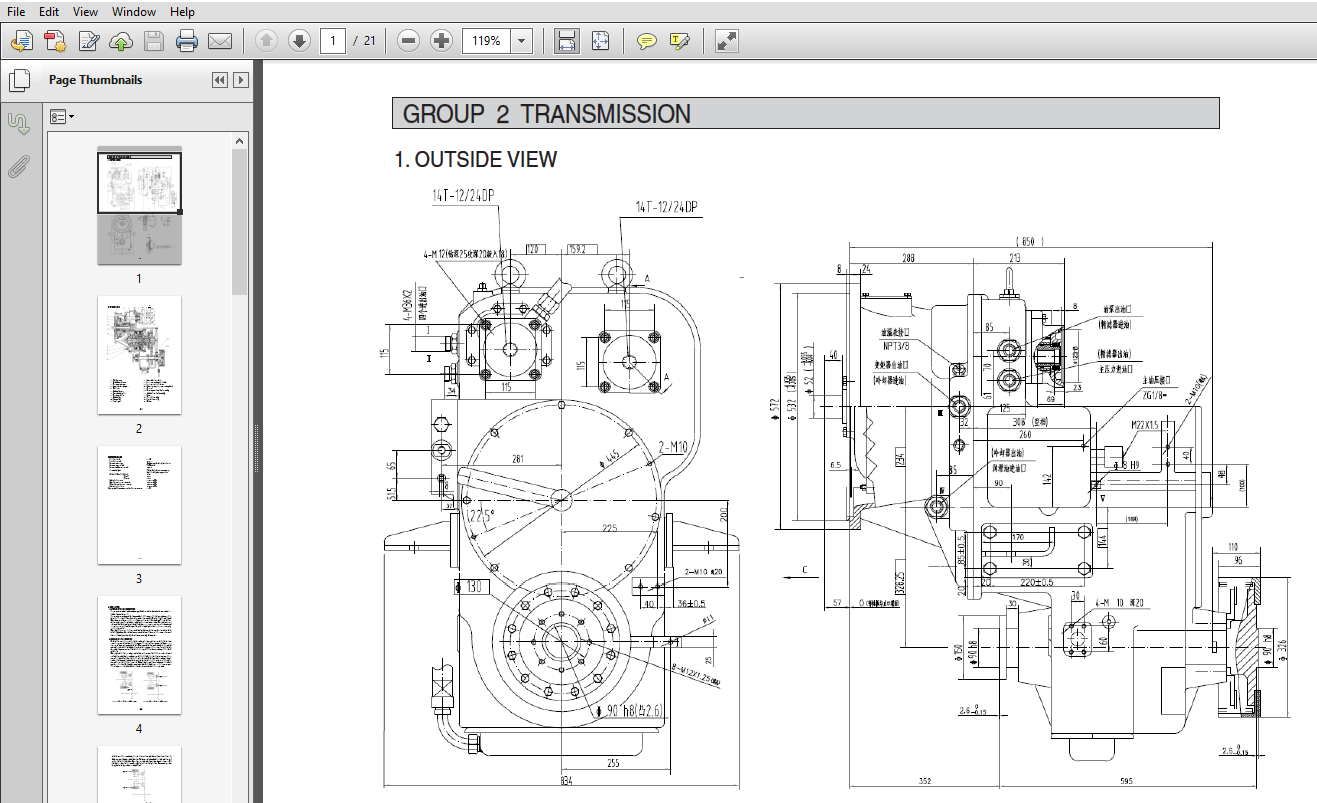Open the thumbnails Options dropdown
Screen dimensions: 1317x803
[x=61, y=117]
